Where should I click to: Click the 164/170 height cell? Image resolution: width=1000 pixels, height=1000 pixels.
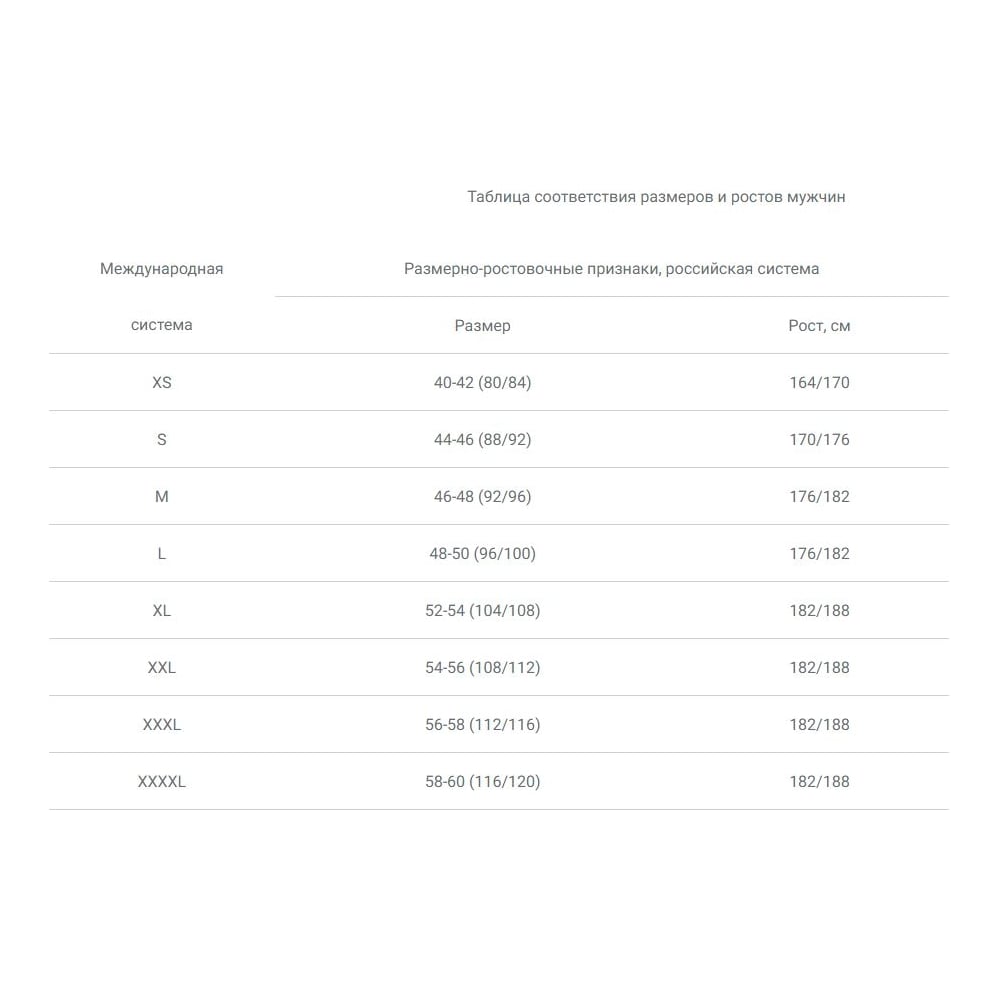pyautogui.click(x=819, y=383)
